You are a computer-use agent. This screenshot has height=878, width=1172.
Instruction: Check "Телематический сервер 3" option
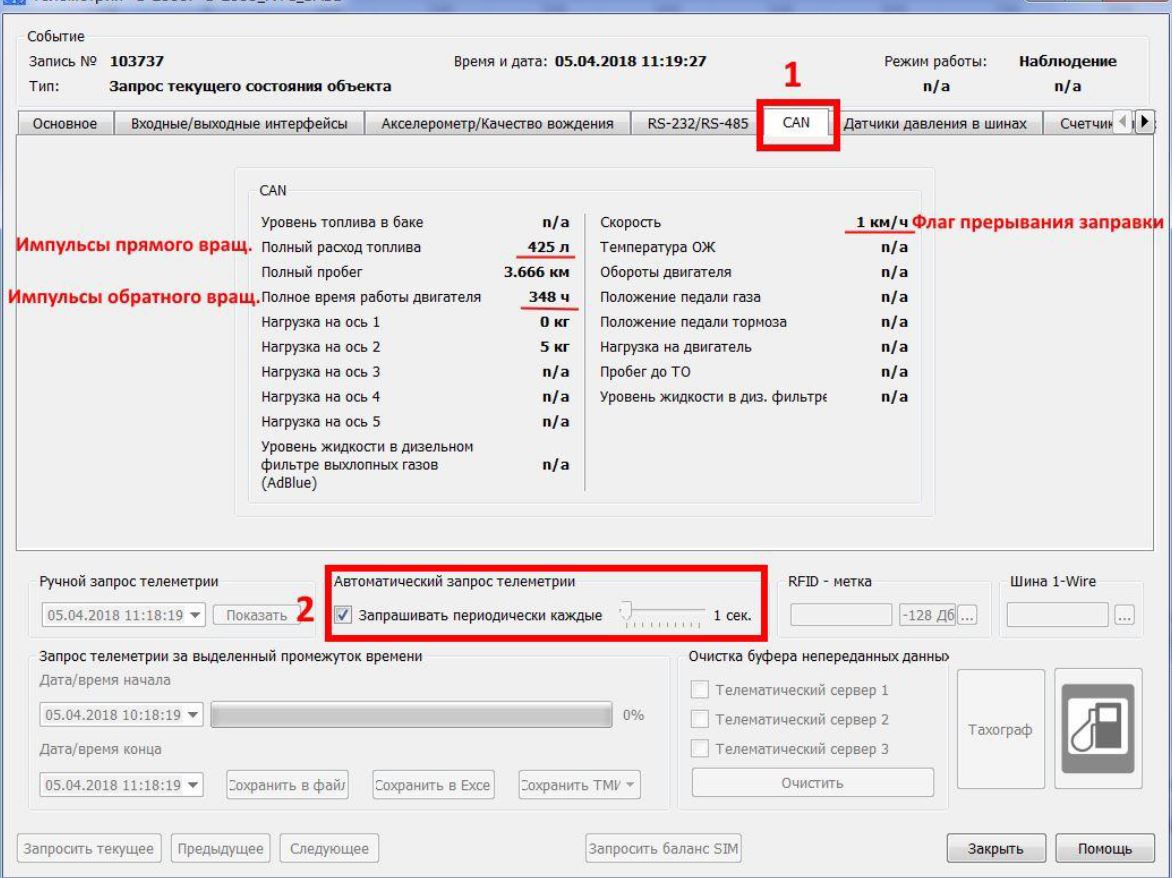pos(701,749)
